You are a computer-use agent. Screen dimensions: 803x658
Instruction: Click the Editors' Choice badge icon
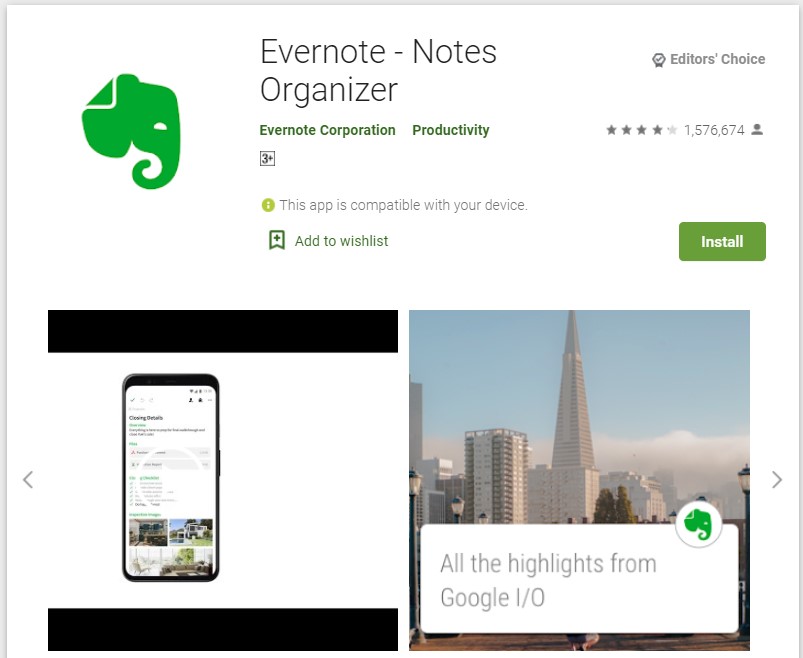(x=659, y=60)
